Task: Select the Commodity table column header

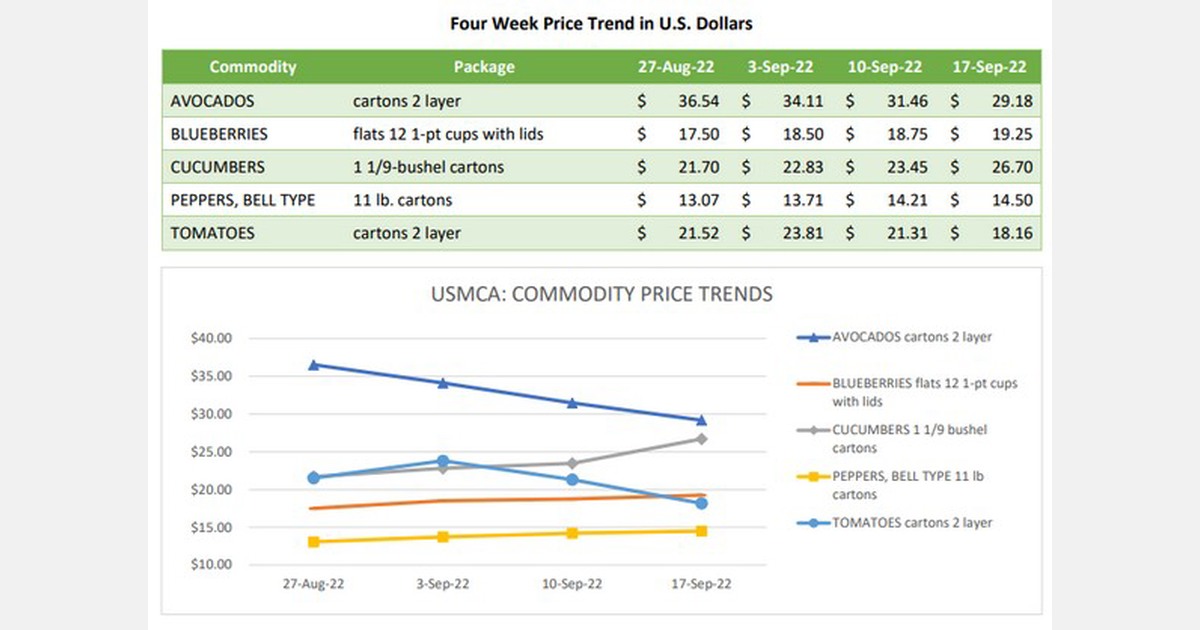Action: [253, 67]
